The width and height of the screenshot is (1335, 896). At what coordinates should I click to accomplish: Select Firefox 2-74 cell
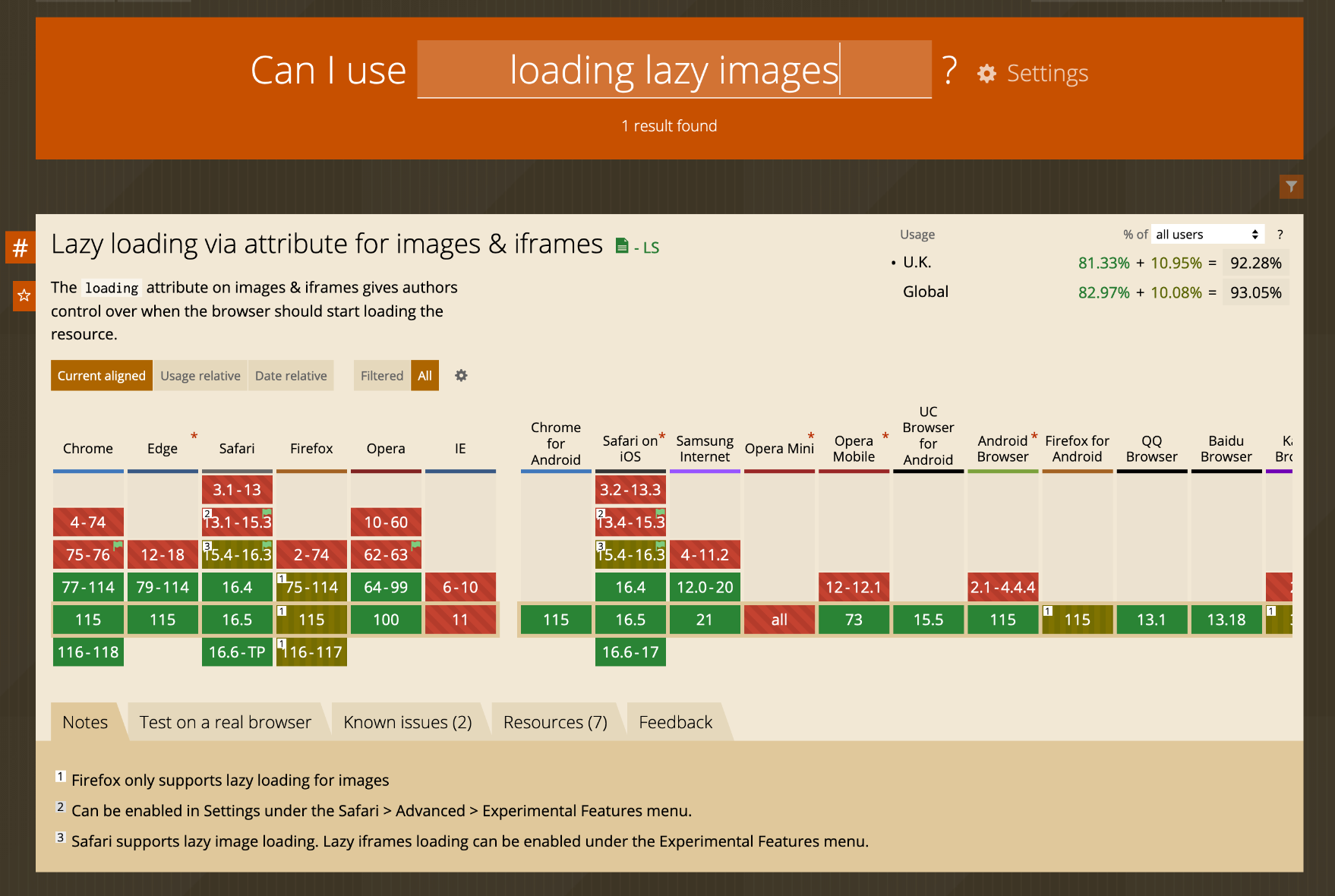pyautogui.click(x=311, y=555)
